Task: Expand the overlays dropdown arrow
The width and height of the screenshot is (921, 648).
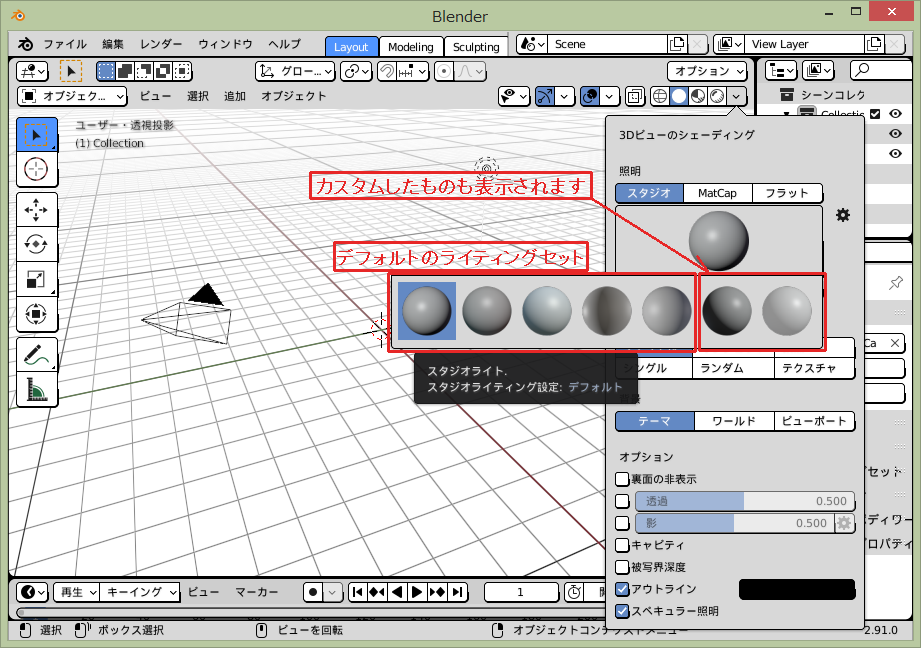Action: (609, 96)
